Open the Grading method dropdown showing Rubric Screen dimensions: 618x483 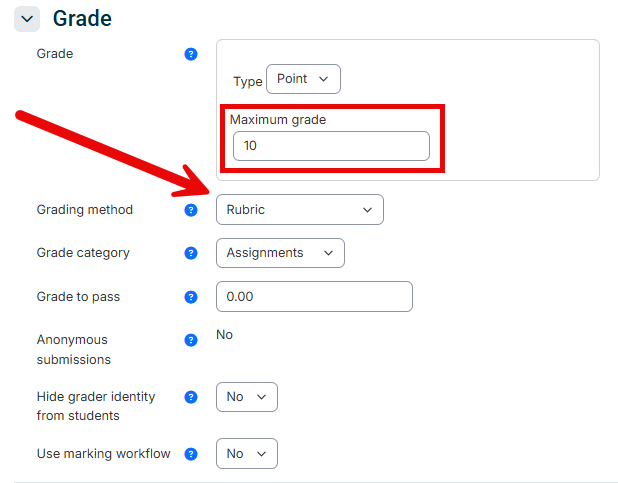point(300,210)
